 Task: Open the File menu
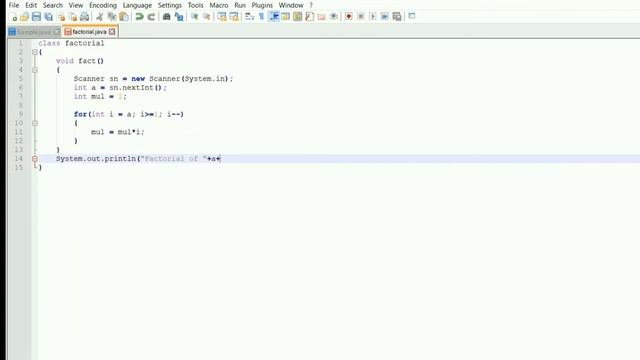(x=14, y=5)
